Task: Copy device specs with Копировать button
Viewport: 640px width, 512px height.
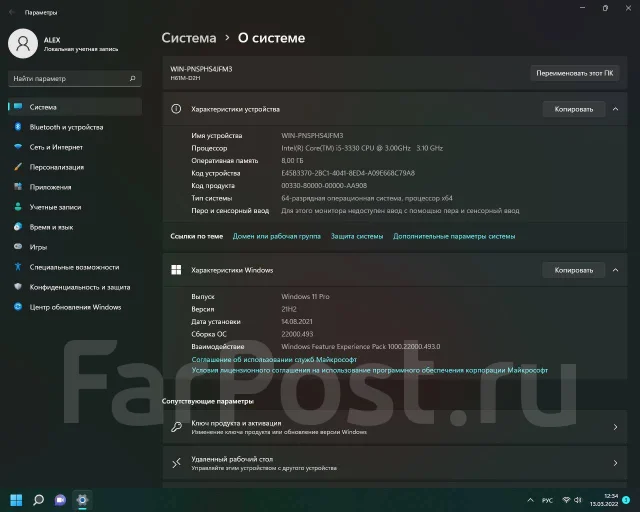Action: click(x=573, y=109)
